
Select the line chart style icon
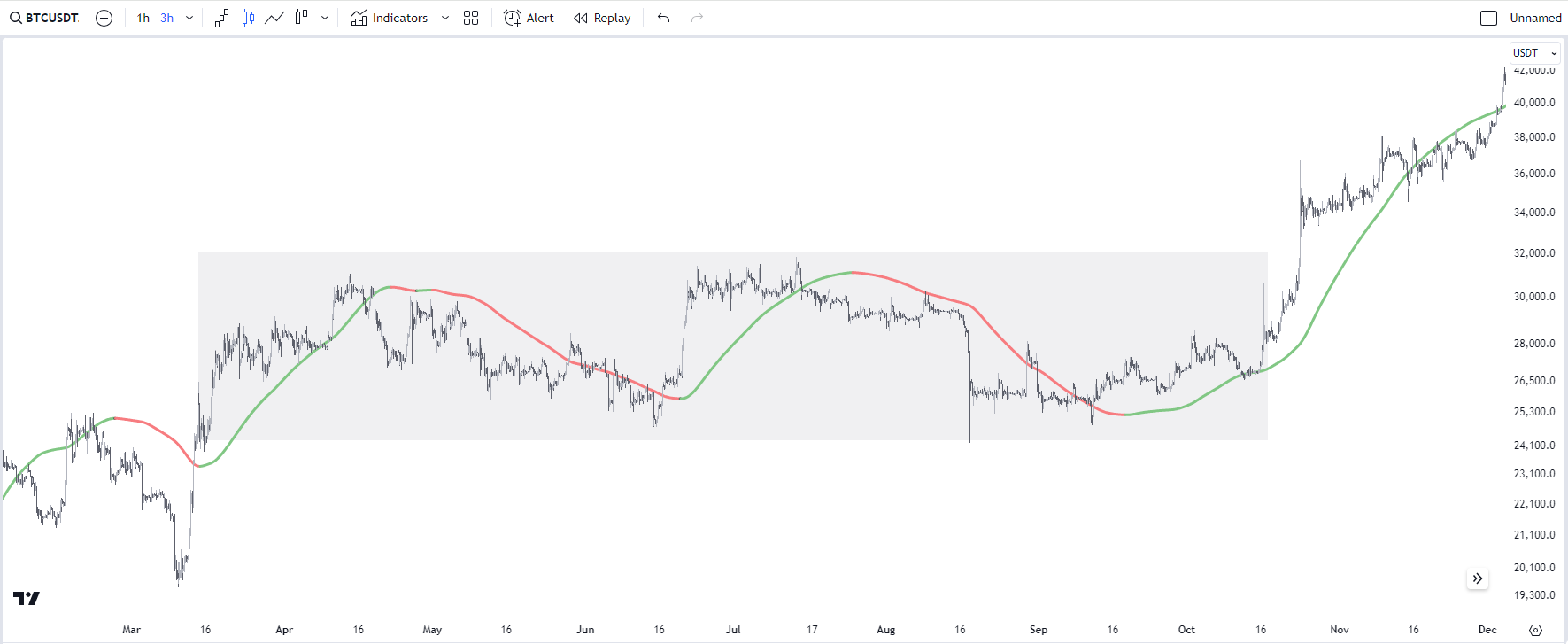[x=274, y=18]
